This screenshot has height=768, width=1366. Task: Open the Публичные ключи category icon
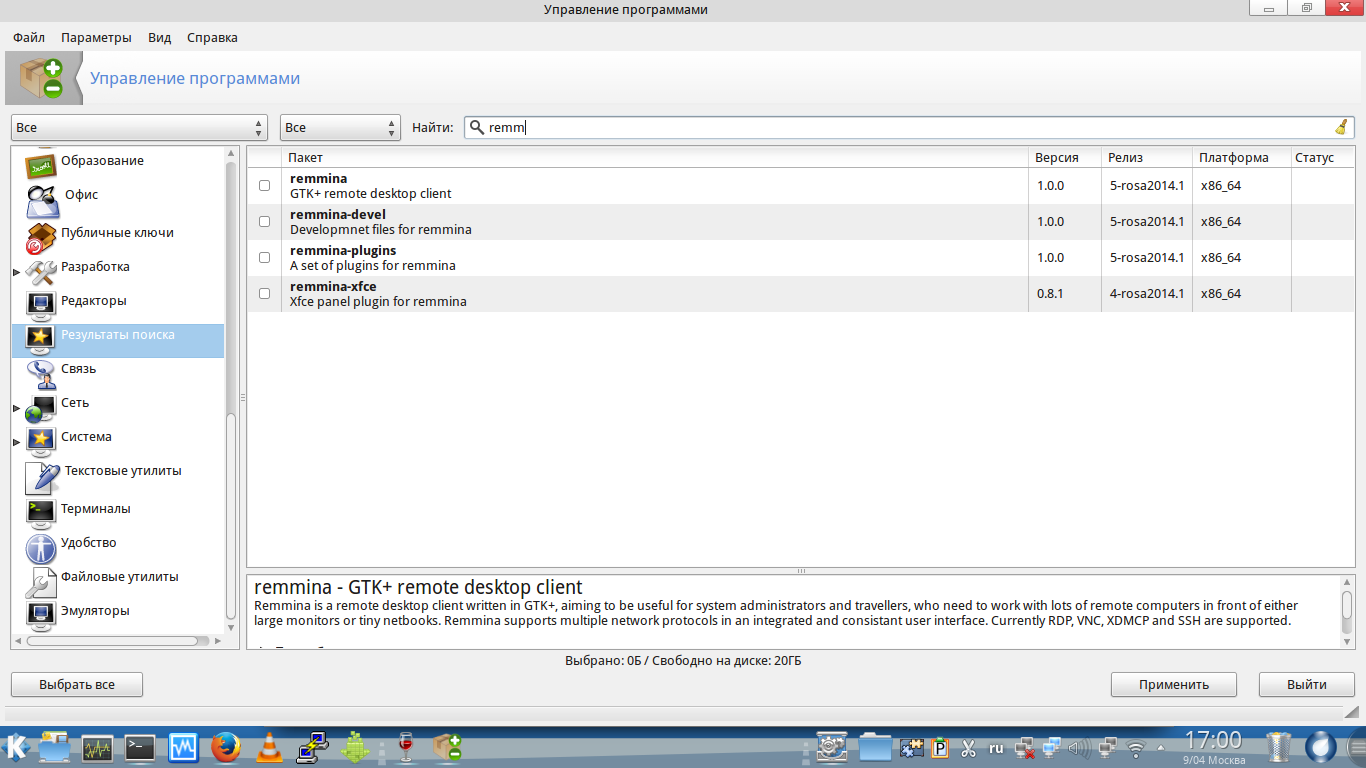[x=40, y=237]
